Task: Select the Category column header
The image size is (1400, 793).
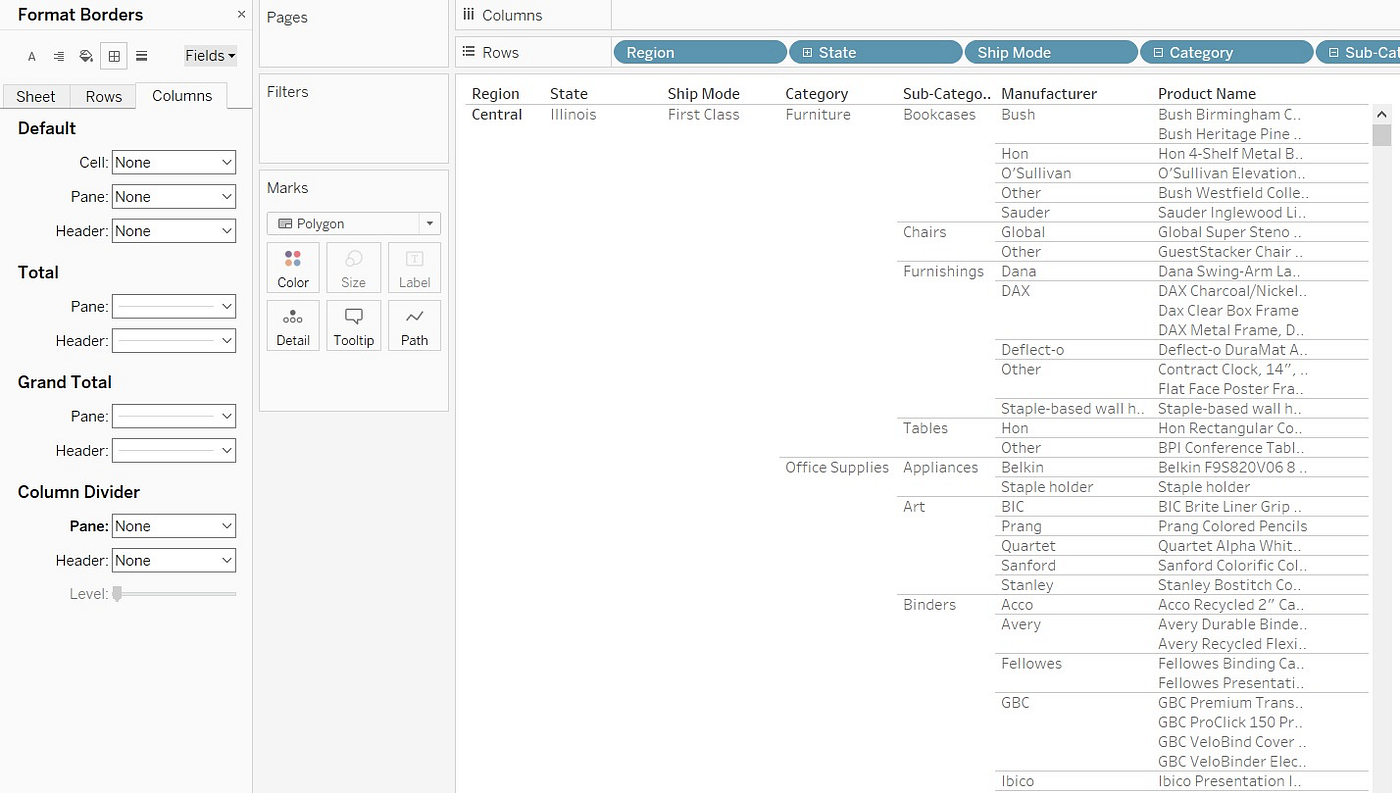Action: point(816,94)
